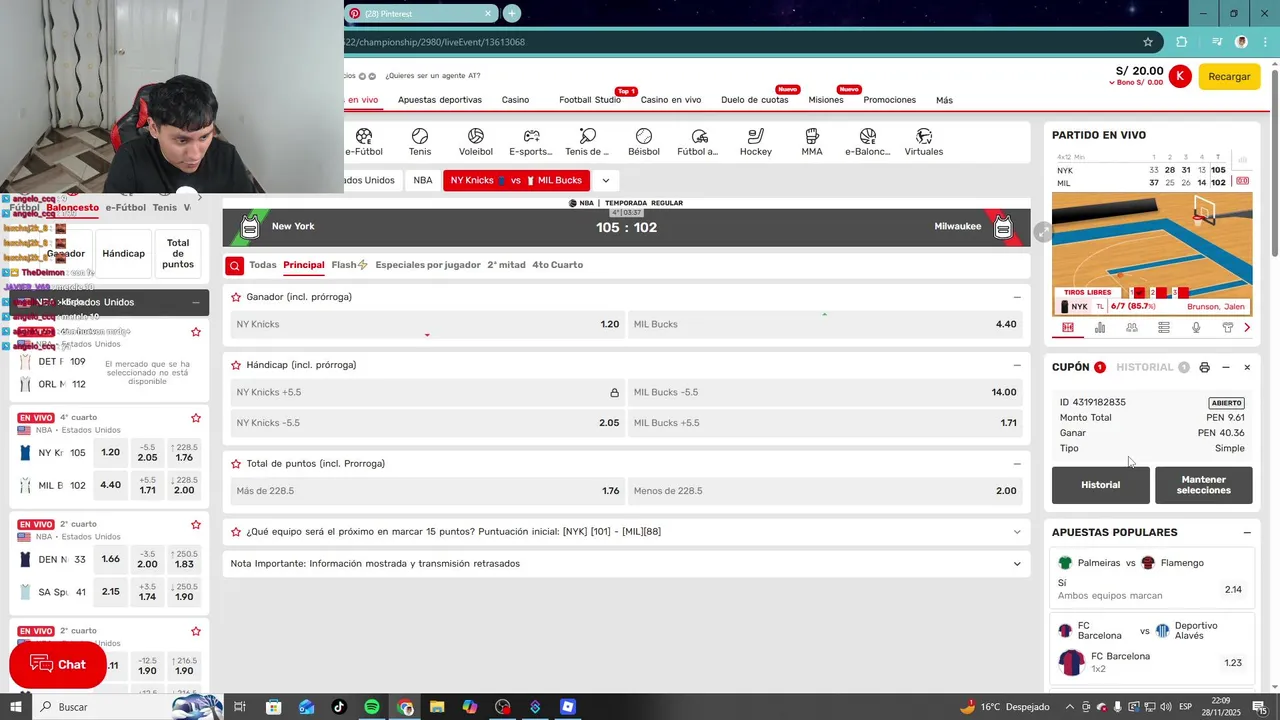The height and width of the screenshot is (720, 1280).
Task: Open the lineups jersey icon
Action: [x=1228, y=327]
